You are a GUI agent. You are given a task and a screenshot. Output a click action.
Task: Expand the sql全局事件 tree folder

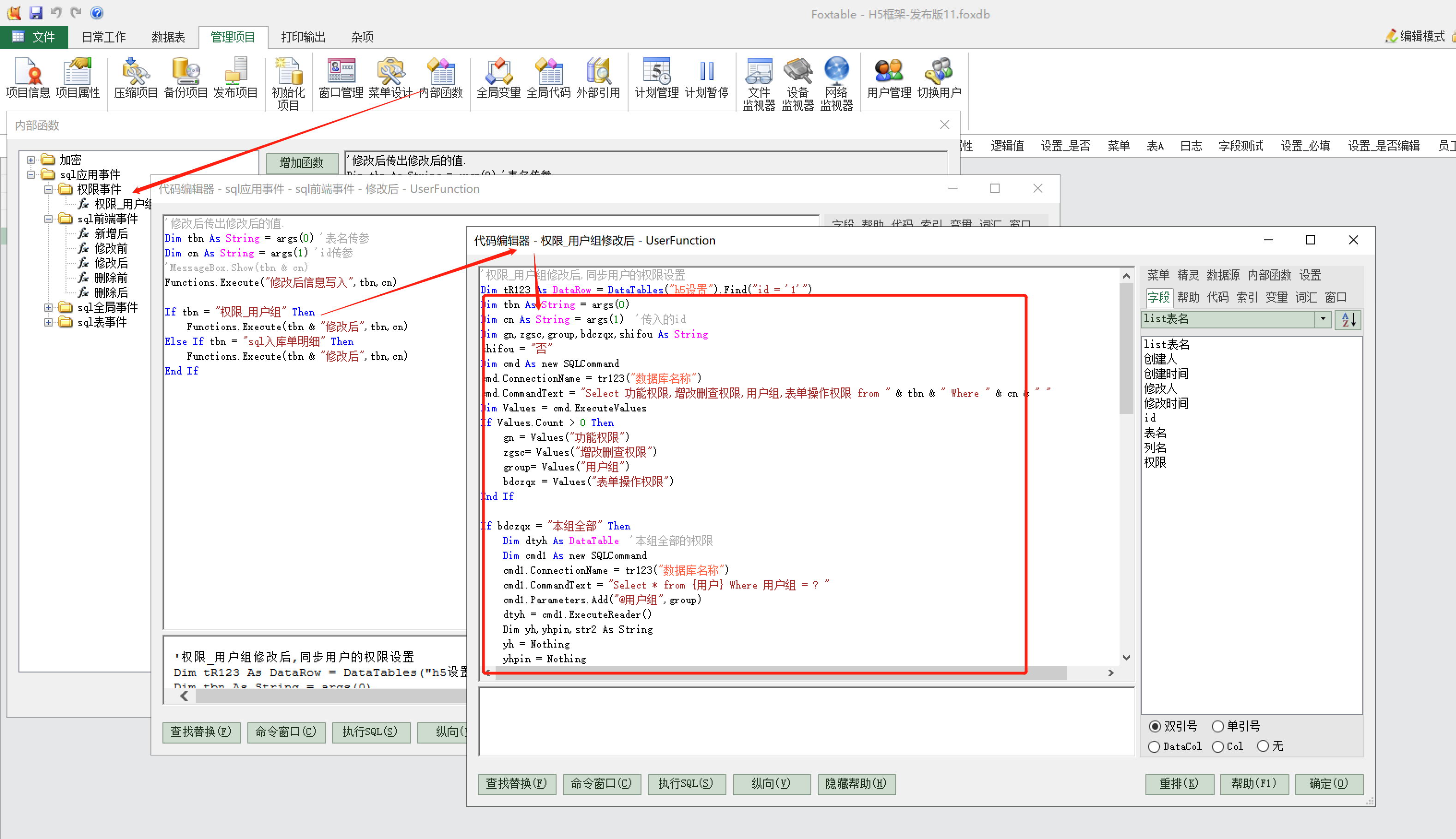(x=48, y=308)
